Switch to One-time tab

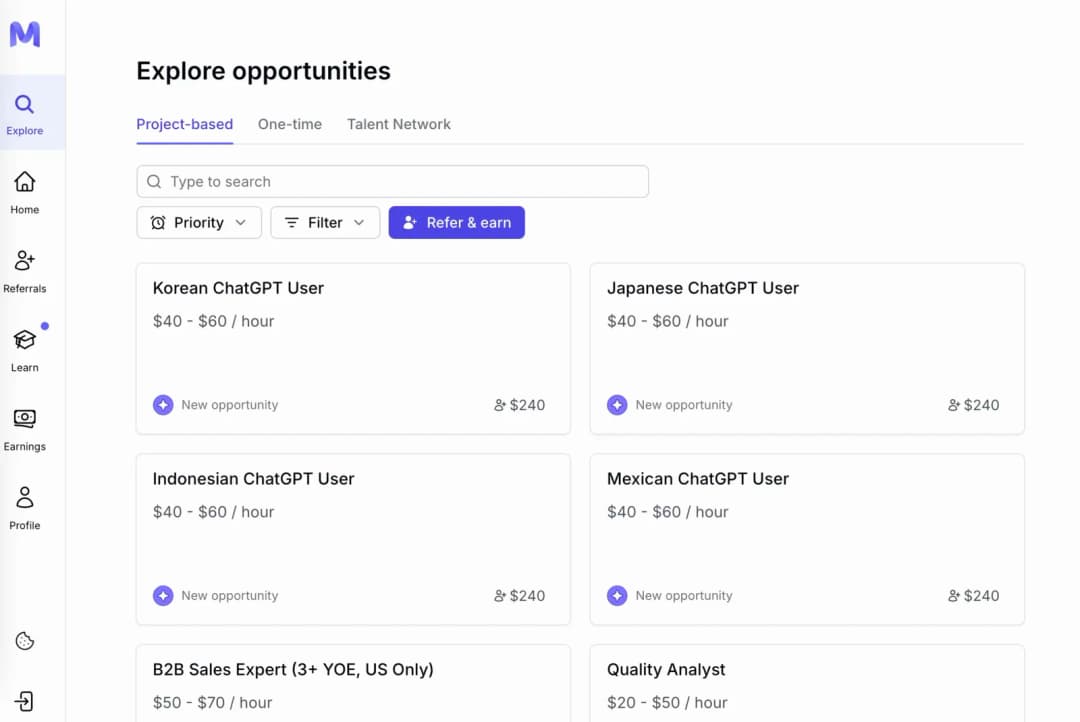[290, 124]
